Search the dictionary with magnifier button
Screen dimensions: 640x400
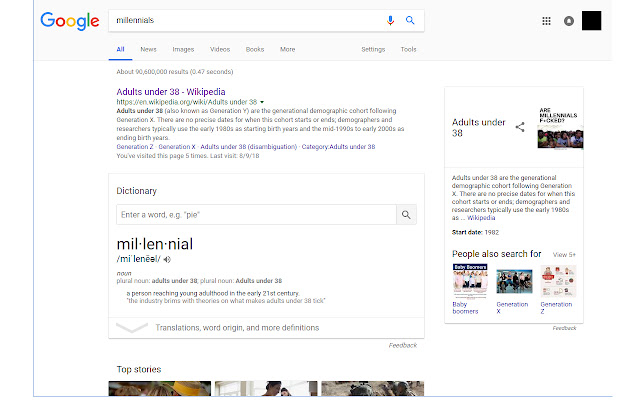click(406, 215)
